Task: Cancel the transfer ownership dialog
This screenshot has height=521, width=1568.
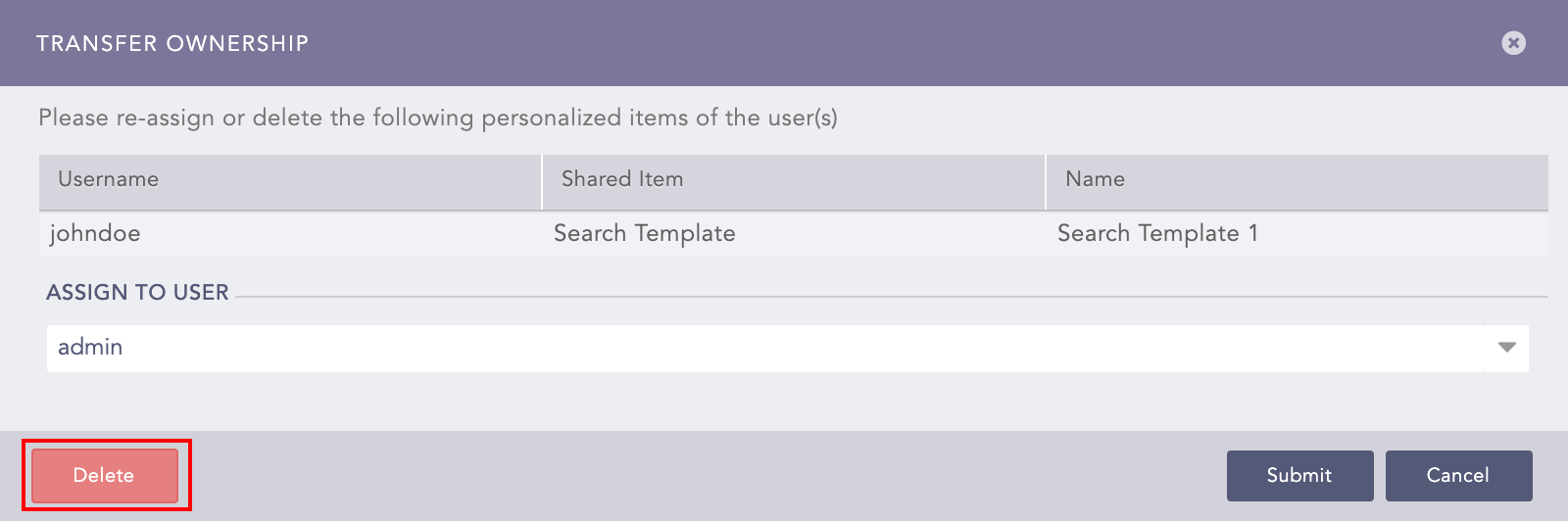Action: (1458, 476)
